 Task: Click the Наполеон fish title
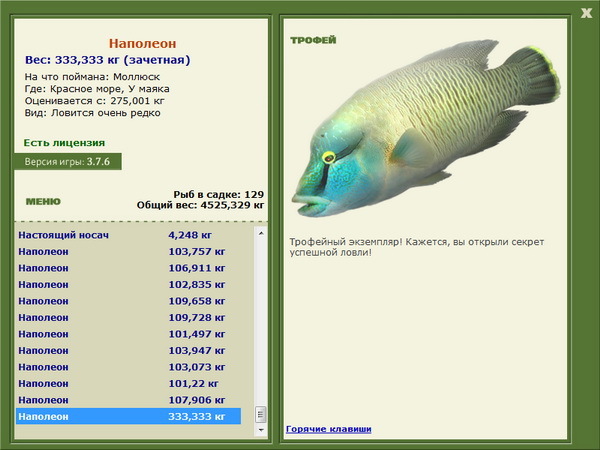tap(142, 43)
